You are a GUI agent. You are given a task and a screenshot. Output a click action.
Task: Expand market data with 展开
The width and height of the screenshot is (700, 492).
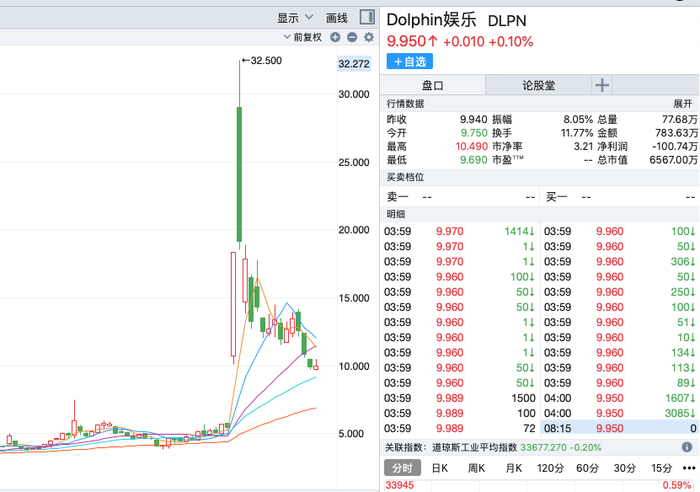tap(683, 104)
